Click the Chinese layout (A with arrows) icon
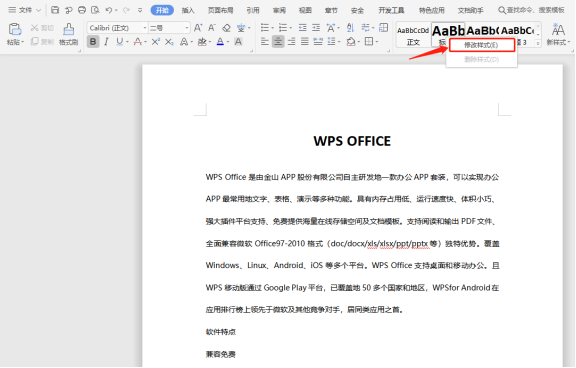 [x=331, y=28]
